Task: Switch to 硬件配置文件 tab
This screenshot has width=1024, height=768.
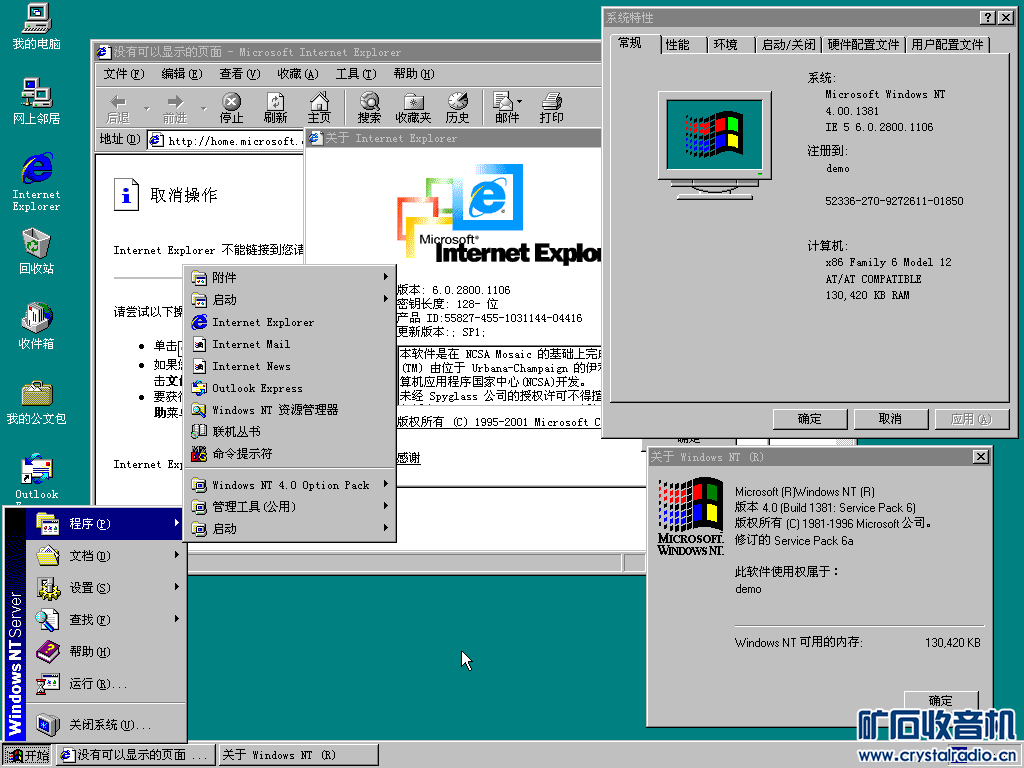Action: [x=863, y=44]
